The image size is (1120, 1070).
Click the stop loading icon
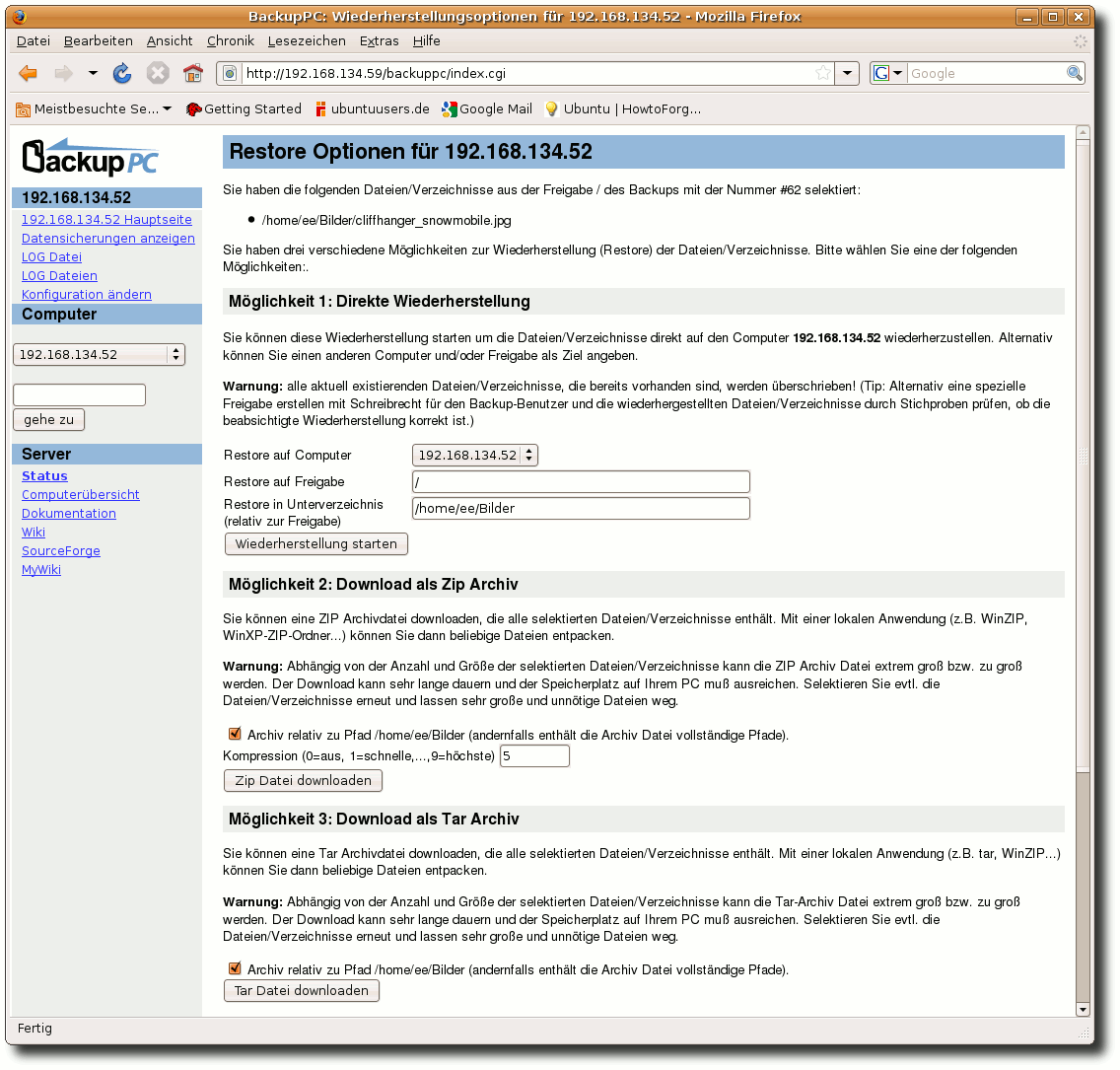[x=158, y=73]
